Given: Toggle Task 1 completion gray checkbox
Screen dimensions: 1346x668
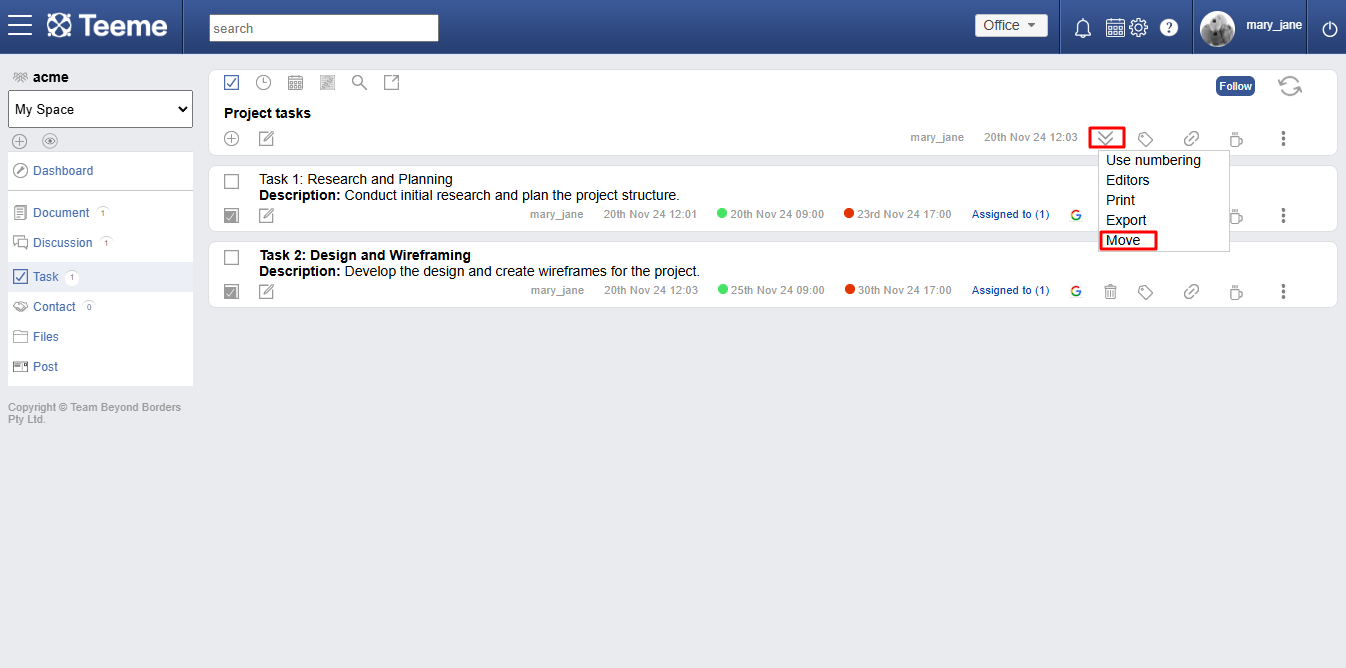Looking at the screenshot, I should point(231,215).
